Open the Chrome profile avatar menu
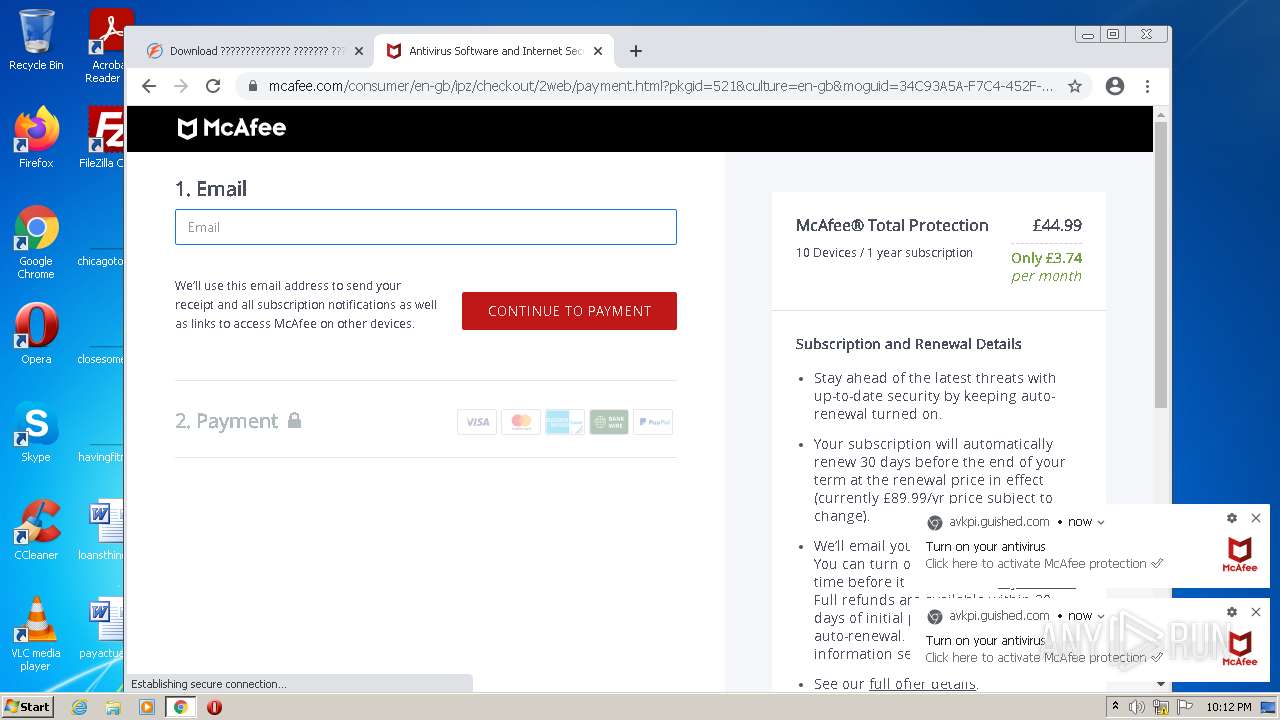This screenshot has width=1280, height=720. pyautogui.click(x=1115, y=86)
